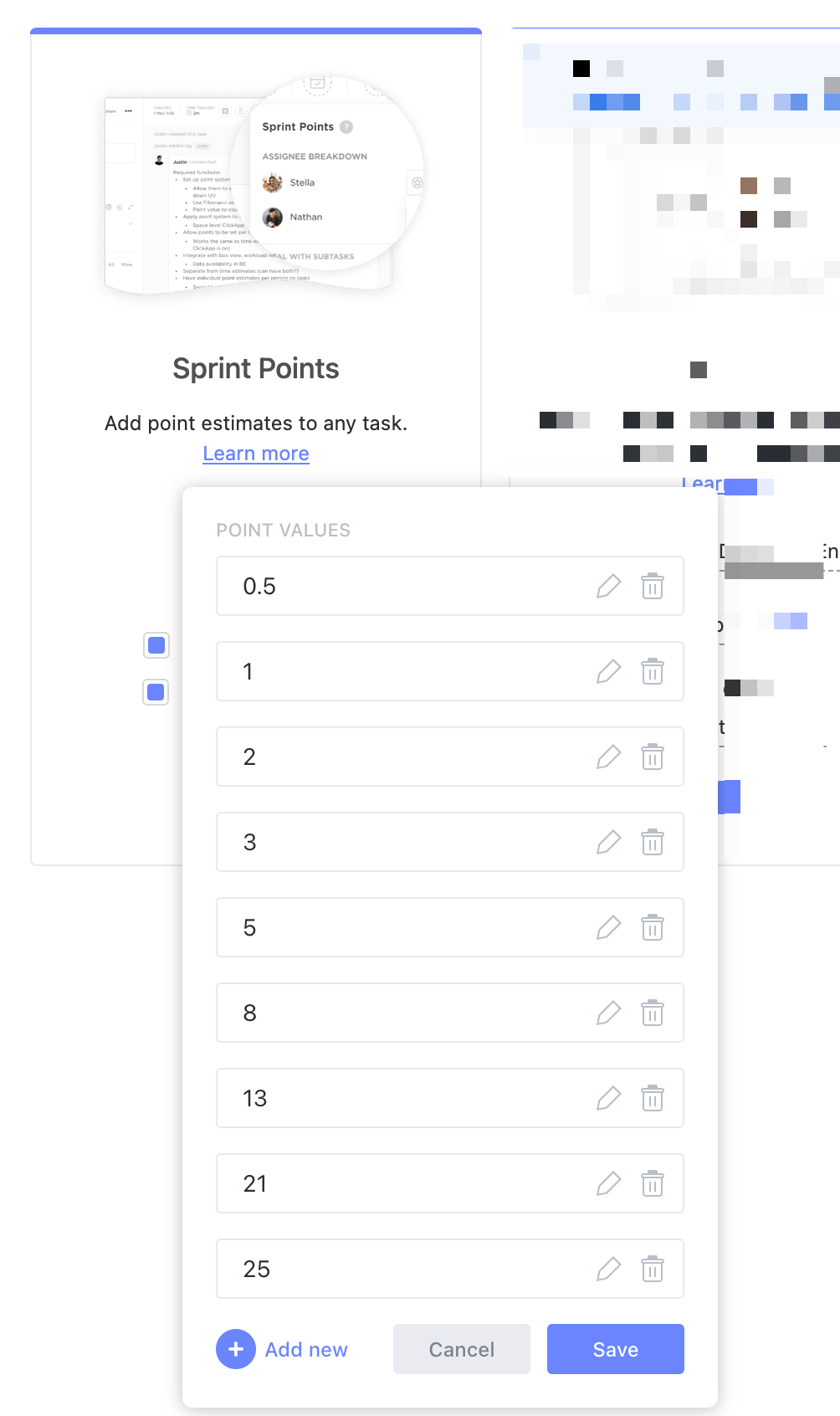Cancel the point value changes
Viewport: 840px width, 1416px height.
[x=461, y=1349]
